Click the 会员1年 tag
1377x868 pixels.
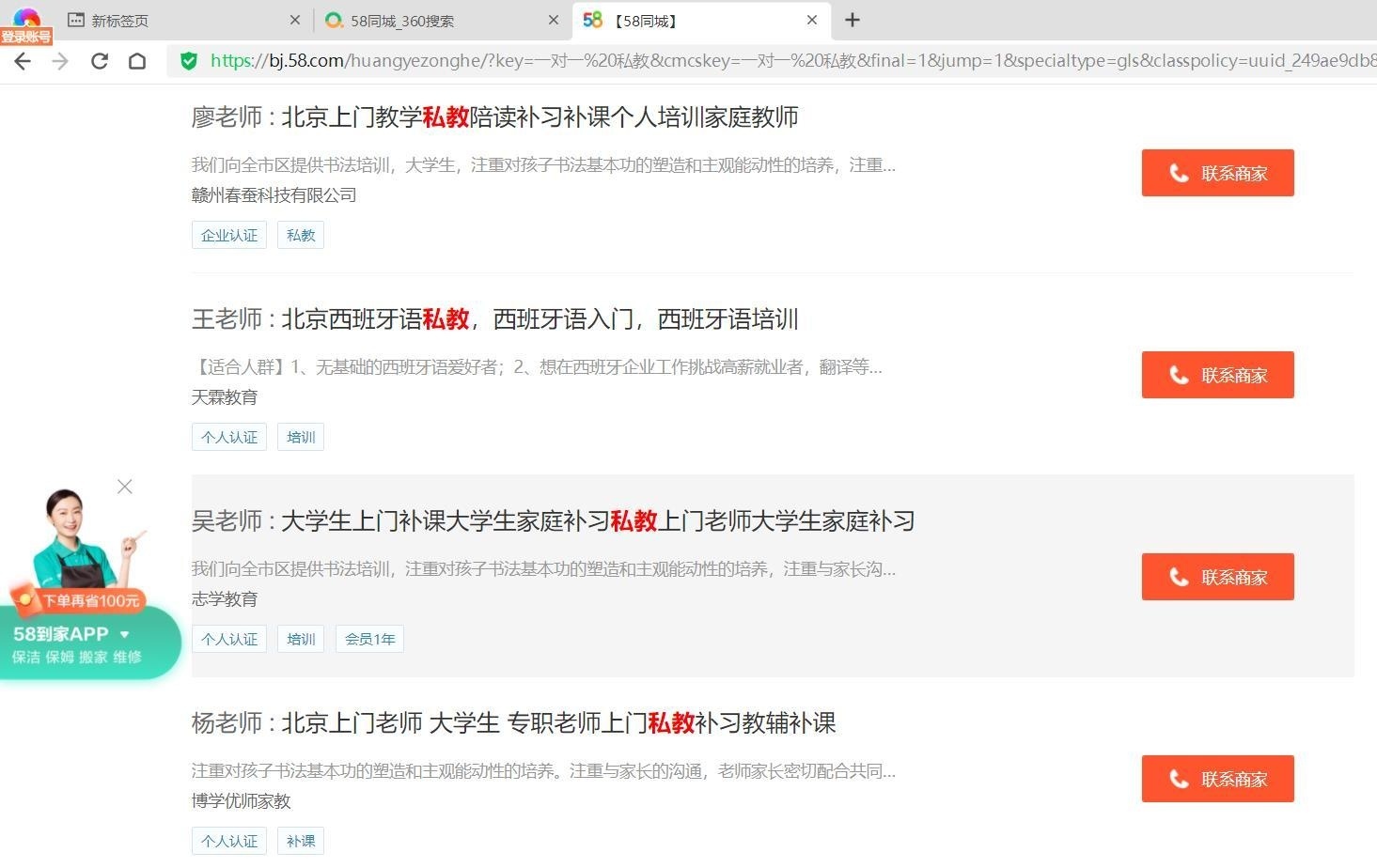pos(369,639)
